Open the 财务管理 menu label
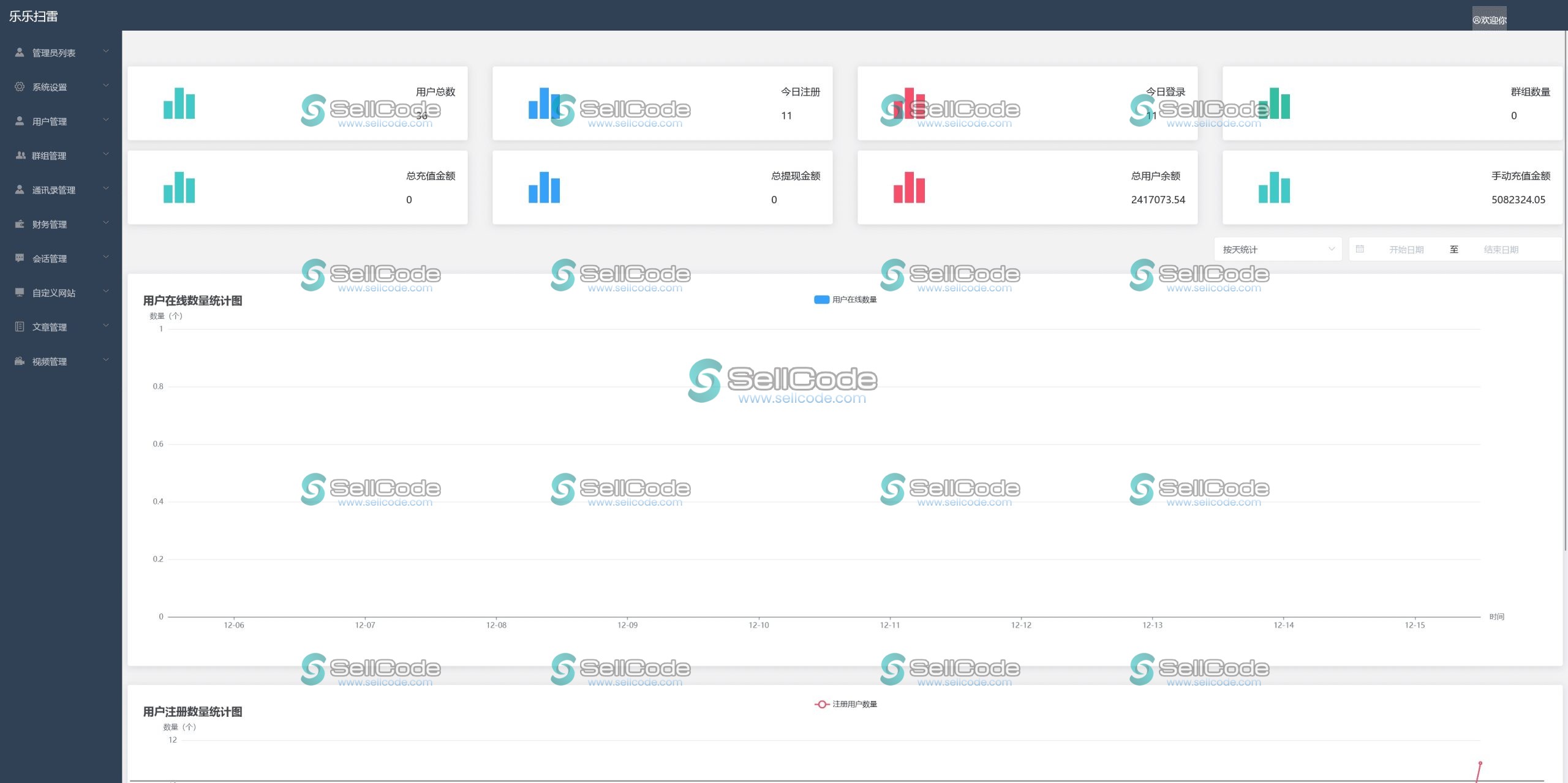This screenshot has height=783, width=1568. tap(50, 225)
